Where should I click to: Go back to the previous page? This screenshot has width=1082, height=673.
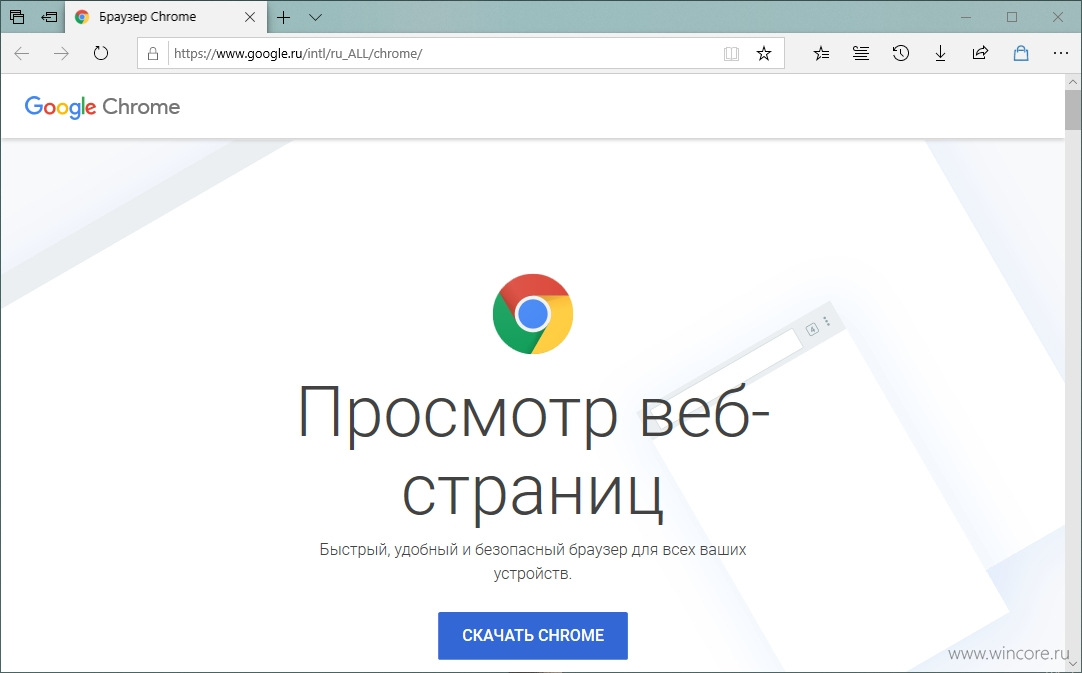(x=21, y=53)
